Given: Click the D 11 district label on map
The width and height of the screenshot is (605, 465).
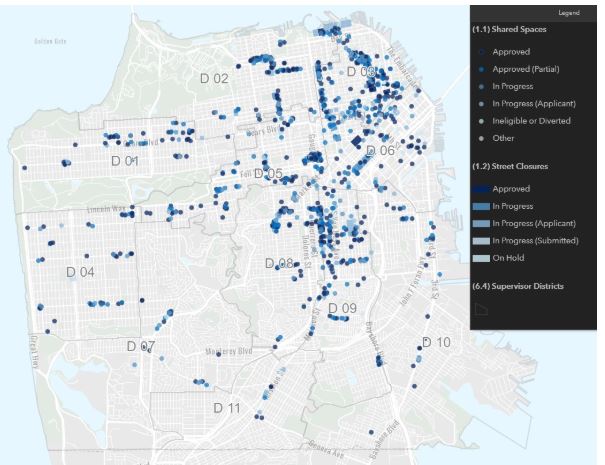Looking at the screenshot, I should coord(227,408).
